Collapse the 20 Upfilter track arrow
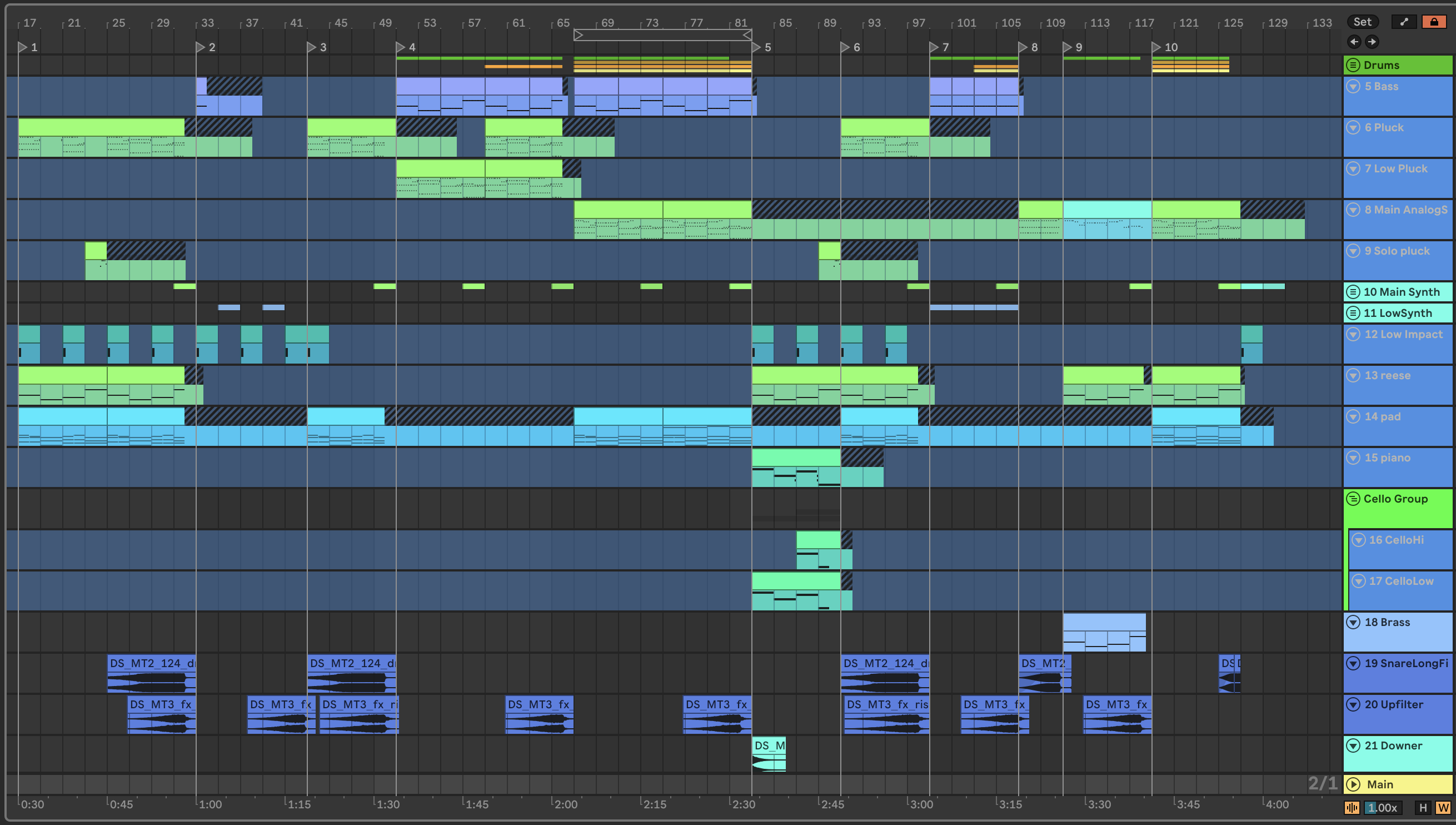 pyautogui.click(x=1353, y=704)
